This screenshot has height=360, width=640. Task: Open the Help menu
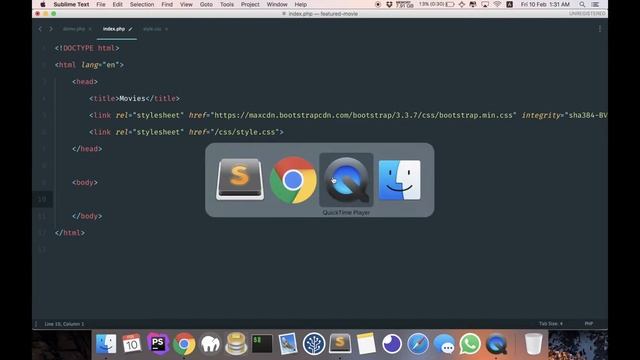pyautogui.click(x=301, y=4)
